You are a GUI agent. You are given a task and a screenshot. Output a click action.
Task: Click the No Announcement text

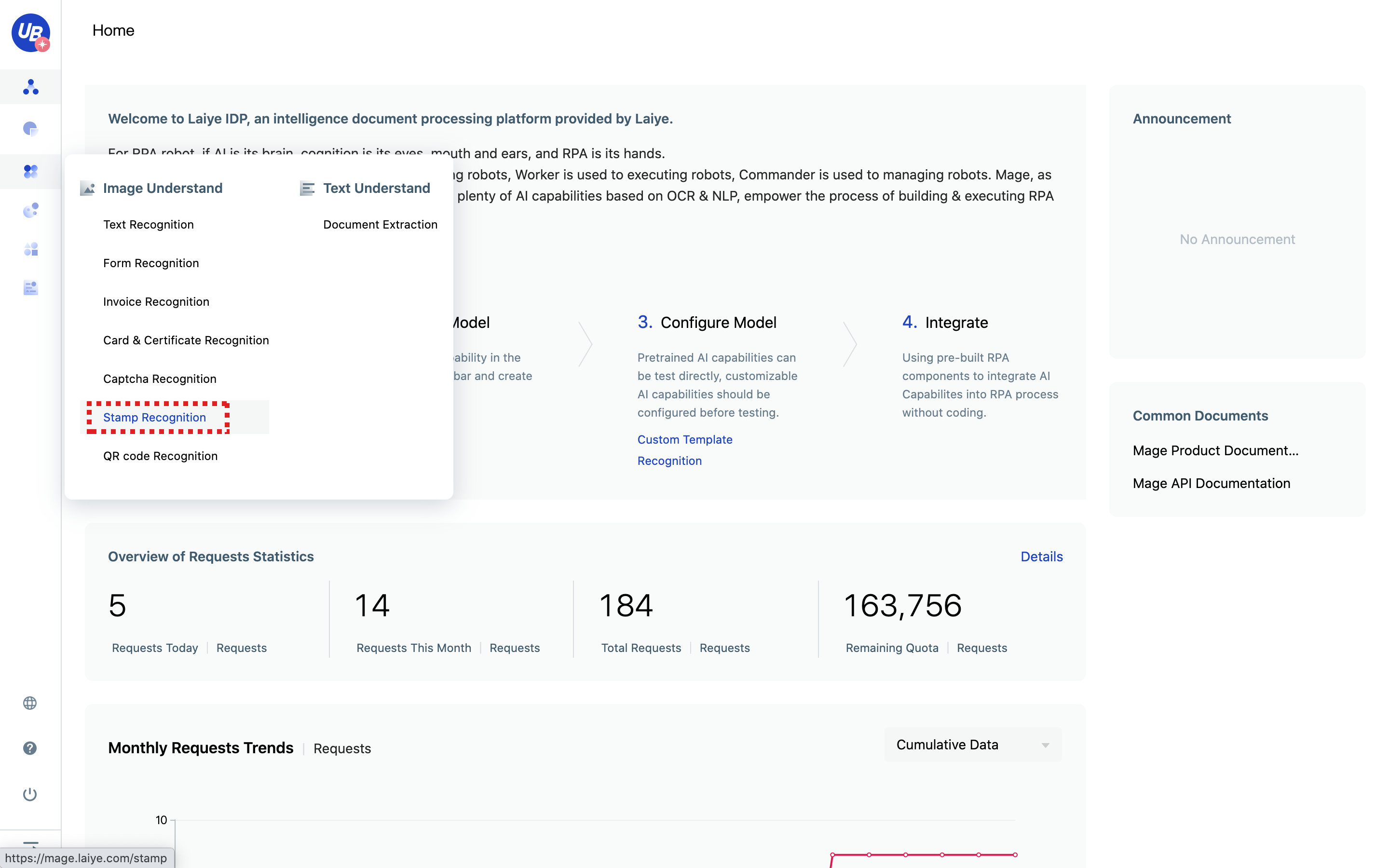click(x=1237, y=239)
